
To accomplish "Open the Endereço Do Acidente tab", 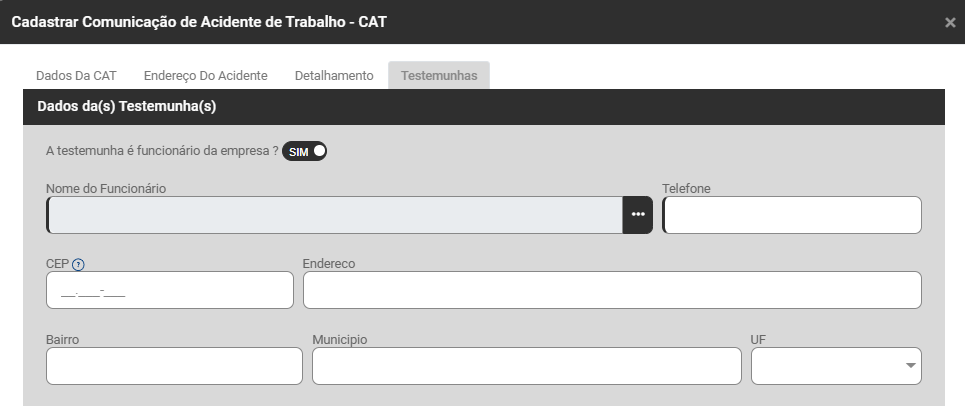I will pos(206,75).
